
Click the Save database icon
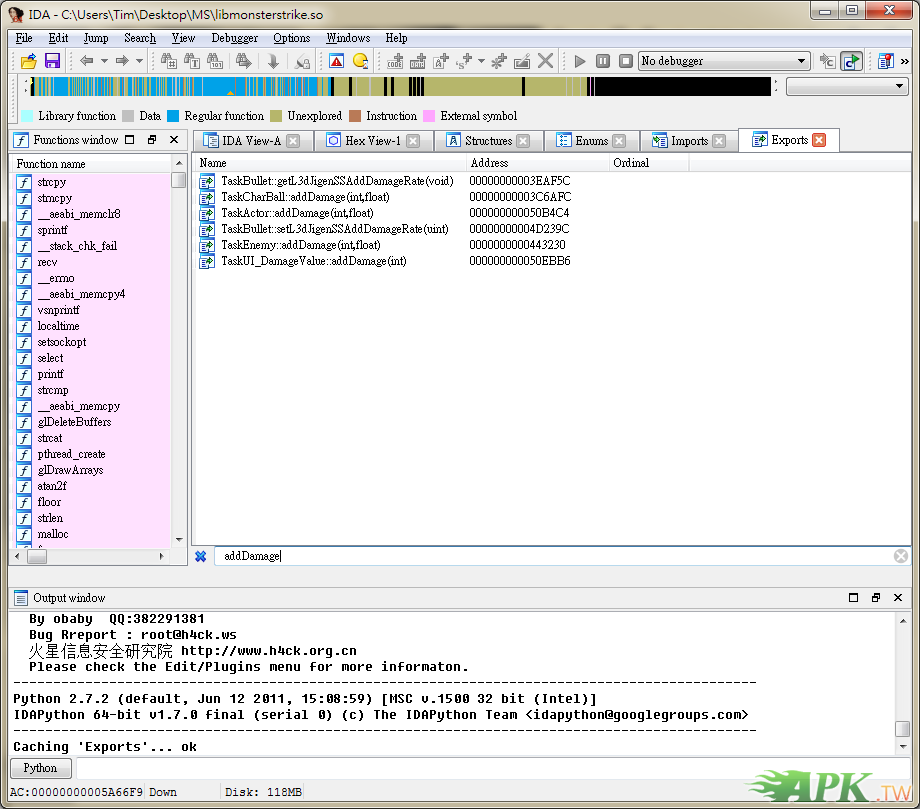click(52, 62)
